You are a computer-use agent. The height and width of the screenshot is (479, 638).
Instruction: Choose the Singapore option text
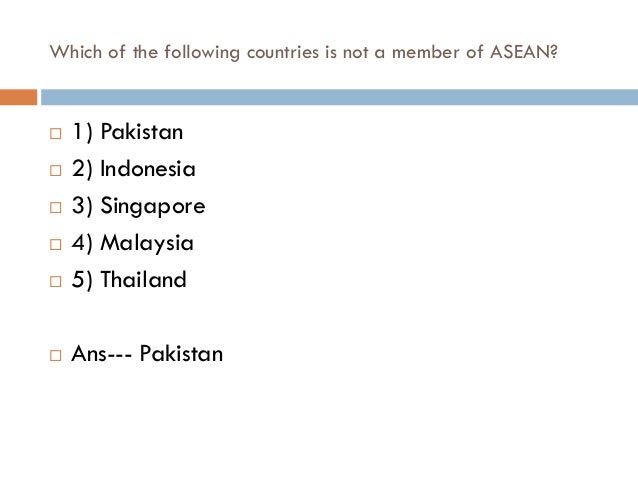153,207
